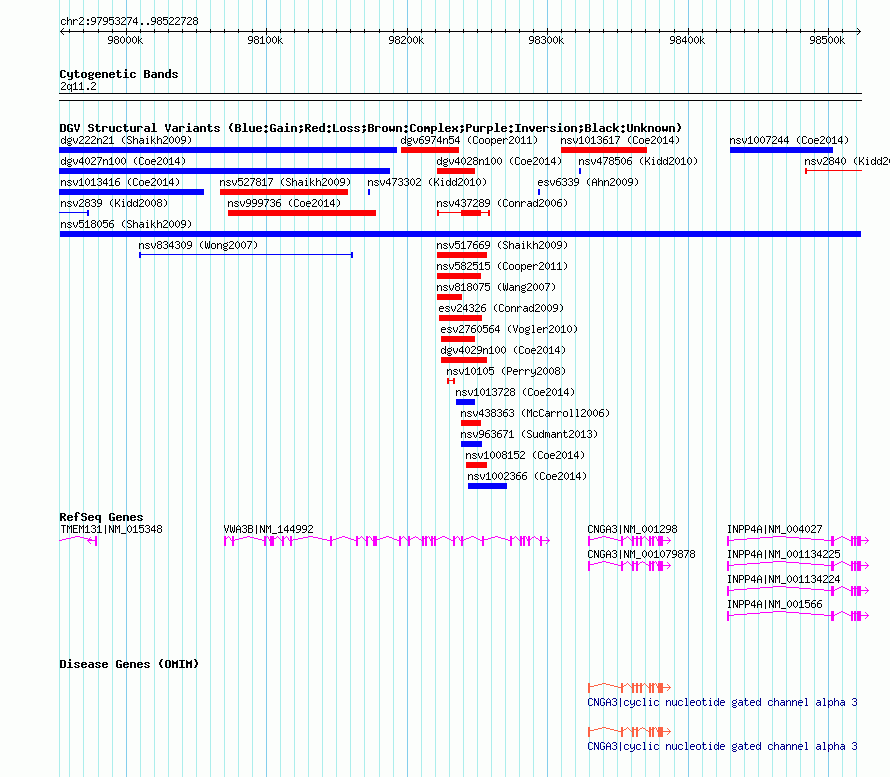Click the esv24326 (Conrad2009) red bar
This screenshot has height=777, width=890.
pyautogui.click(x=460, y=318)
